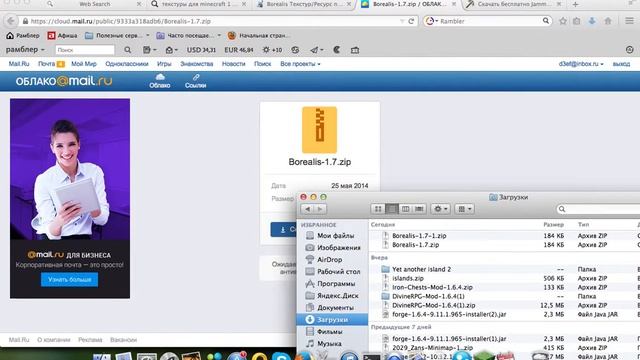Click the yellow zip archive icon
640x360 pixels.
[x=320, y=130]
